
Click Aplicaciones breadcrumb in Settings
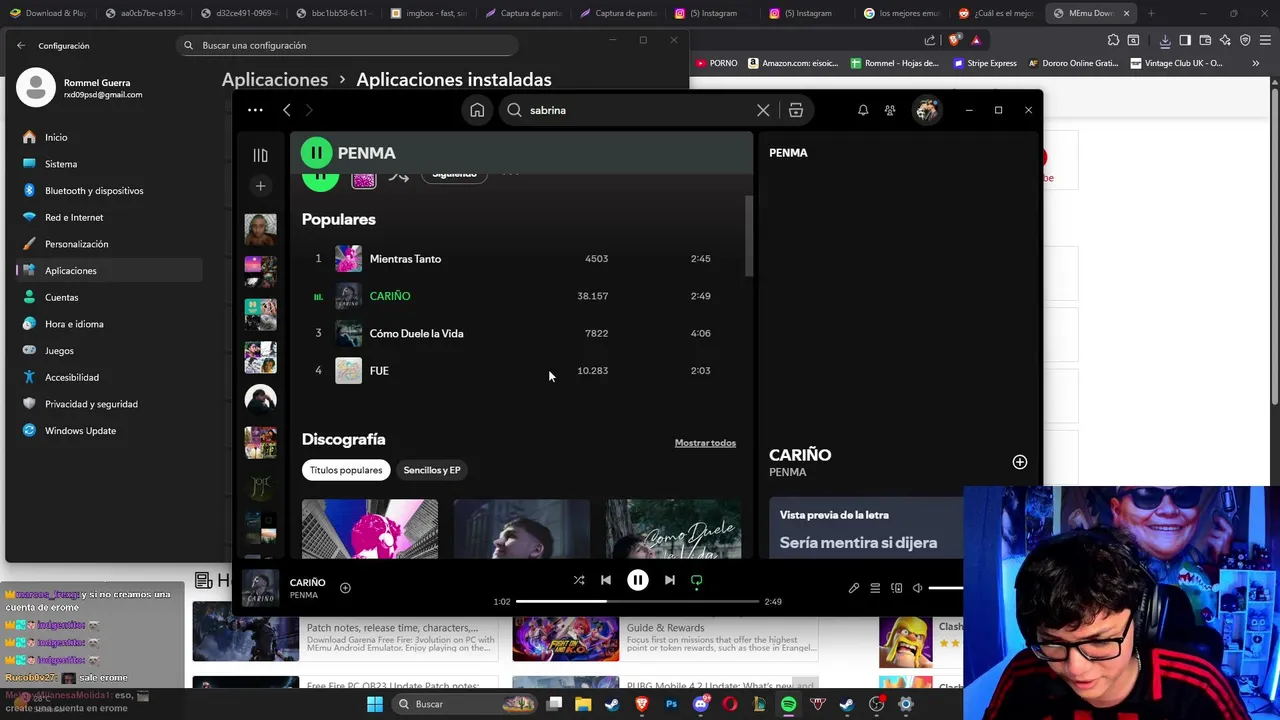(275, 80)
